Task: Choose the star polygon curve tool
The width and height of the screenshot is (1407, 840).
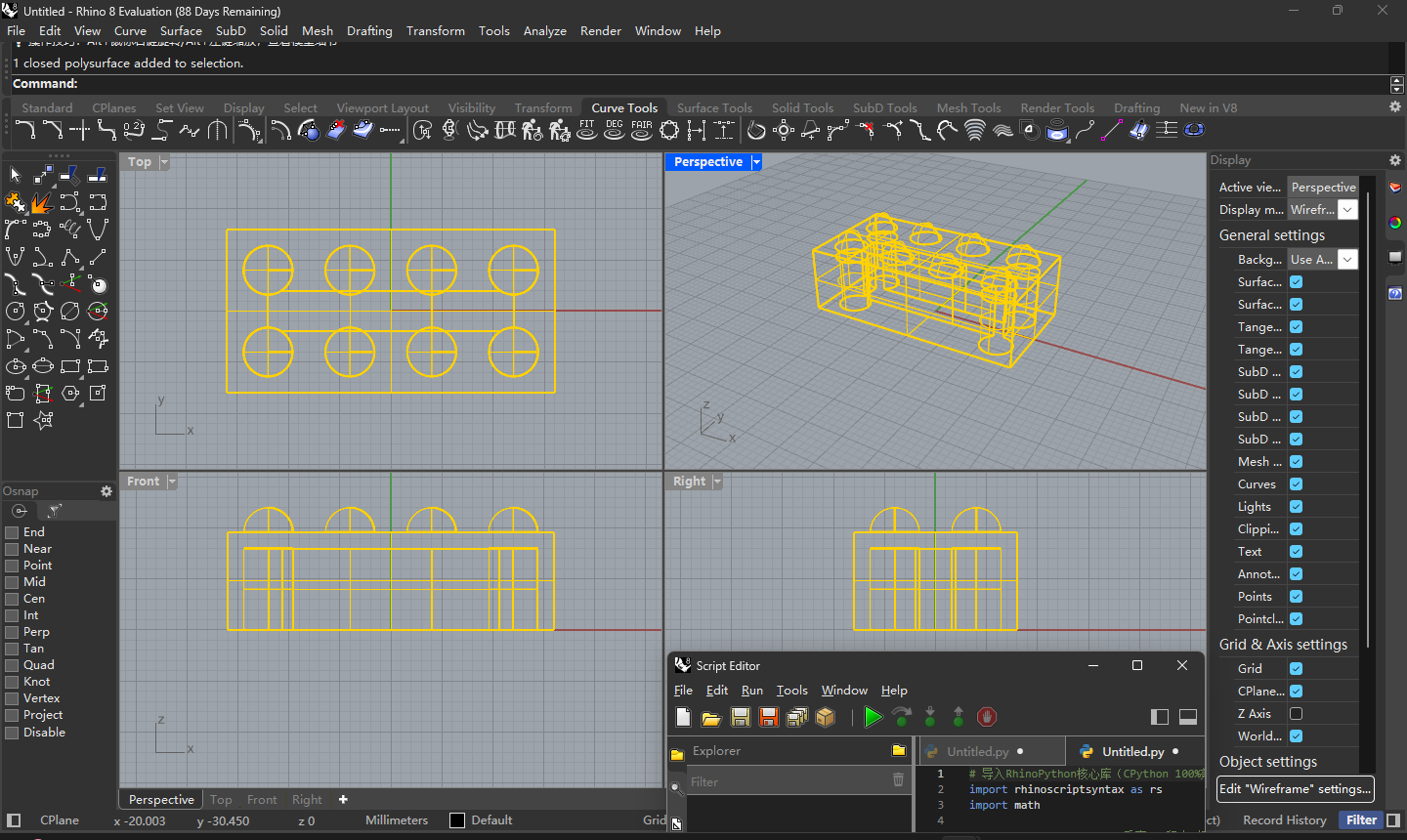Action: [43, 421]
